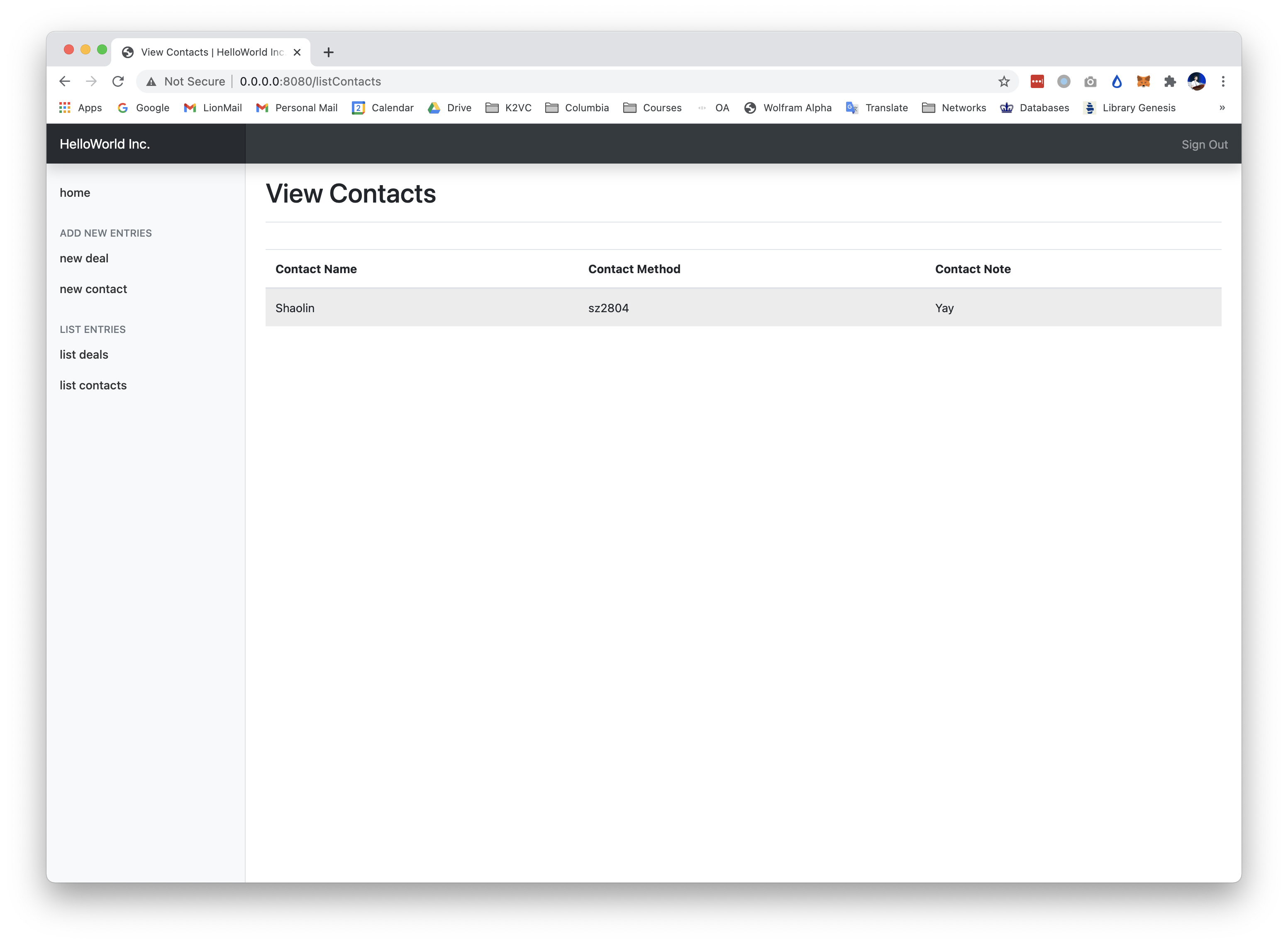Viewport: 1288px width, 944px height.
Task: Click Sign Out in navbar
Action: point(1204,144)
